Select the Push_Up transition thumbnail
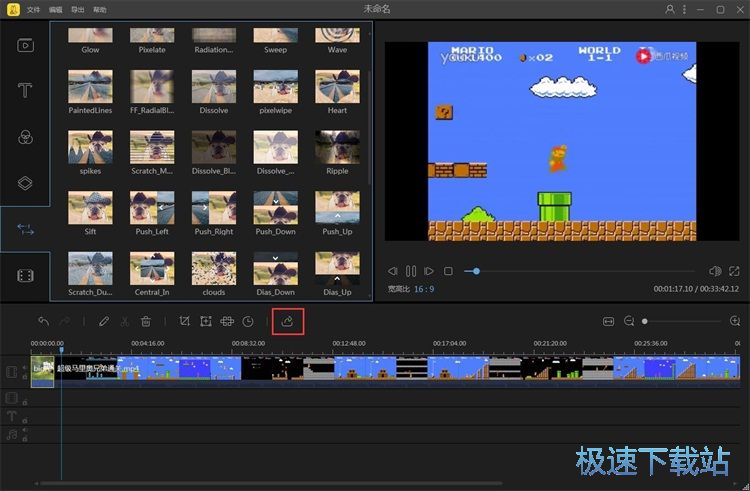Screen dimensions: 750x491 pos(337,208)
